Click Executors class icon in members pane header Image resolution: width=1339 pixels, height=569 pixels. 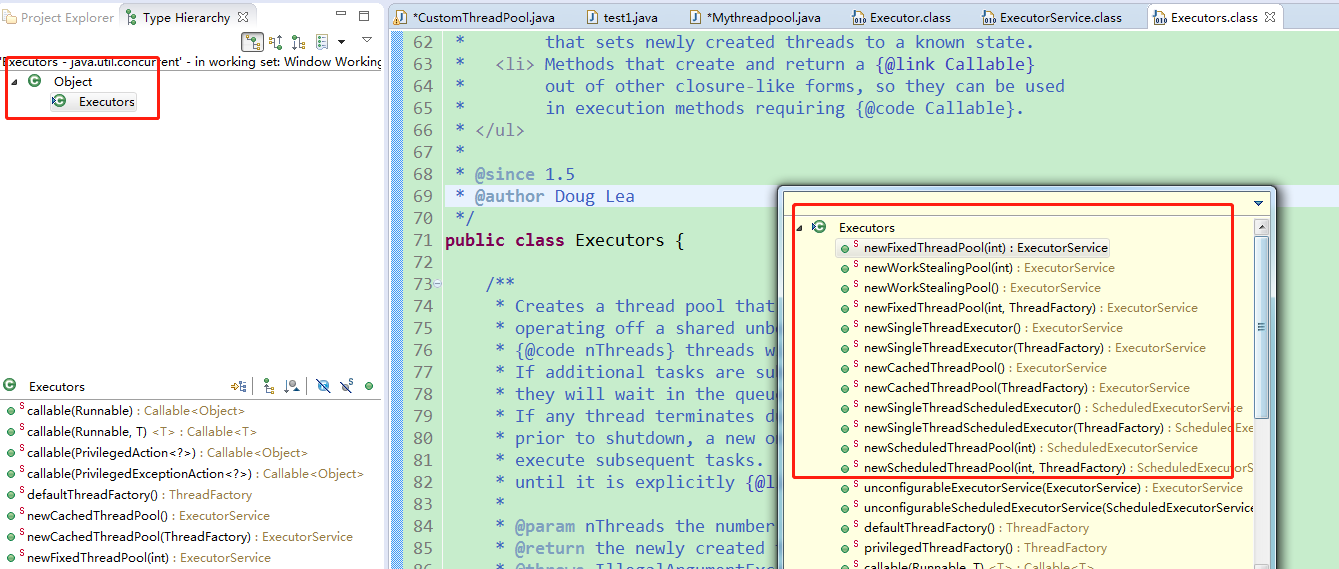[x=10, y=386]
